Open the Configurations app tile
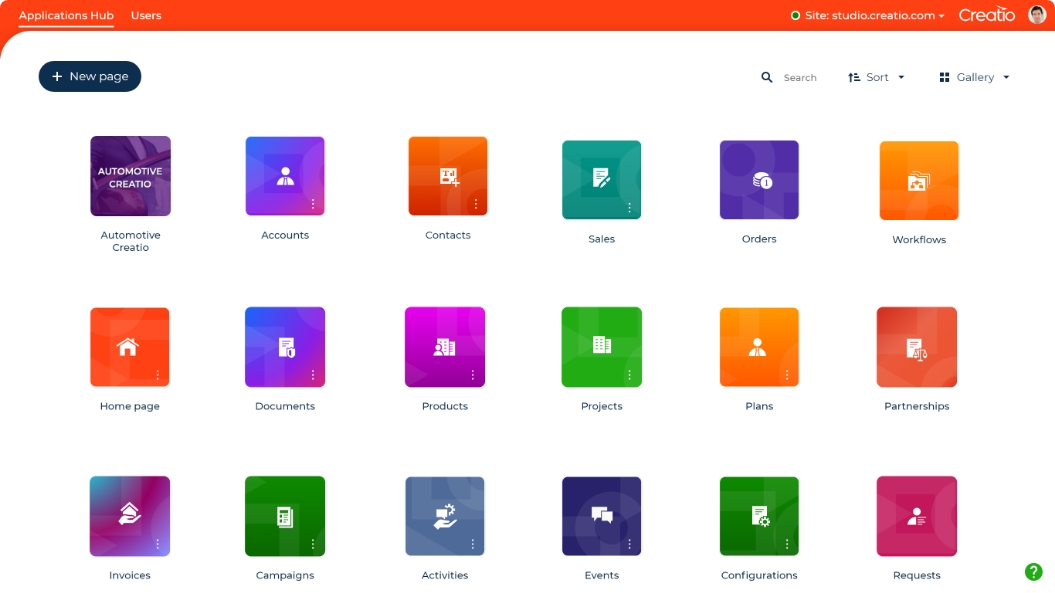This screenshot has height=593, width=1055. pyautogui.click(x=759, y=516)
